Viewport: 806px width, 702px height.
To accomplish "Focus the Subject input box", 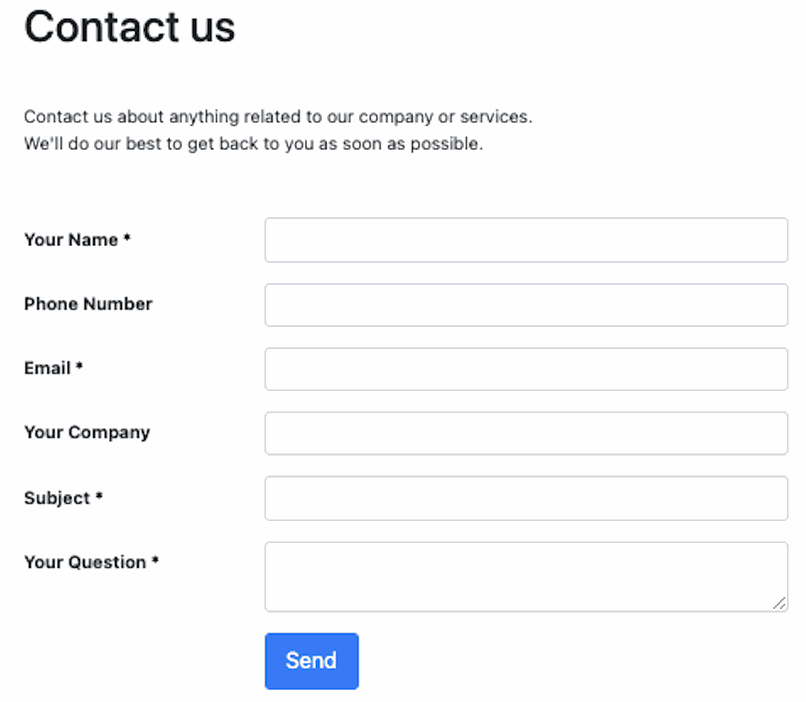I will 526,498.
